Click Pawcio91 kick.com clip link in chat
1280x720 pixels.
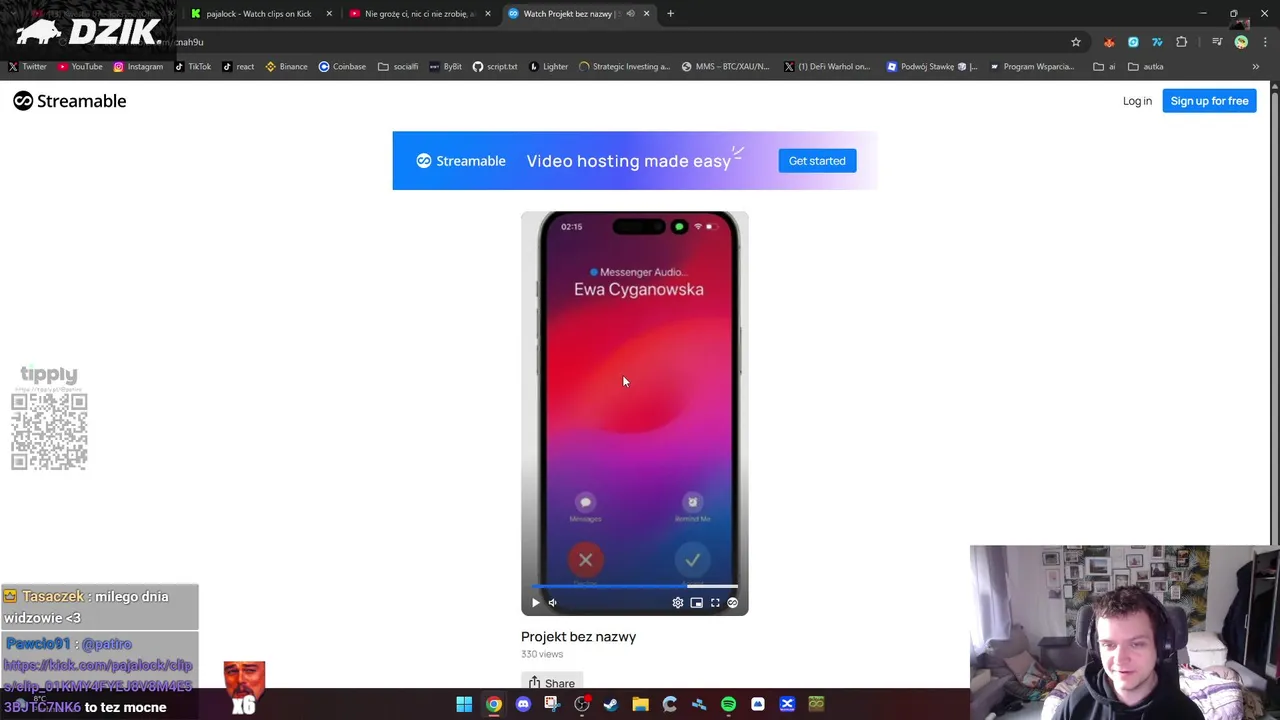(x=98, y=686)
